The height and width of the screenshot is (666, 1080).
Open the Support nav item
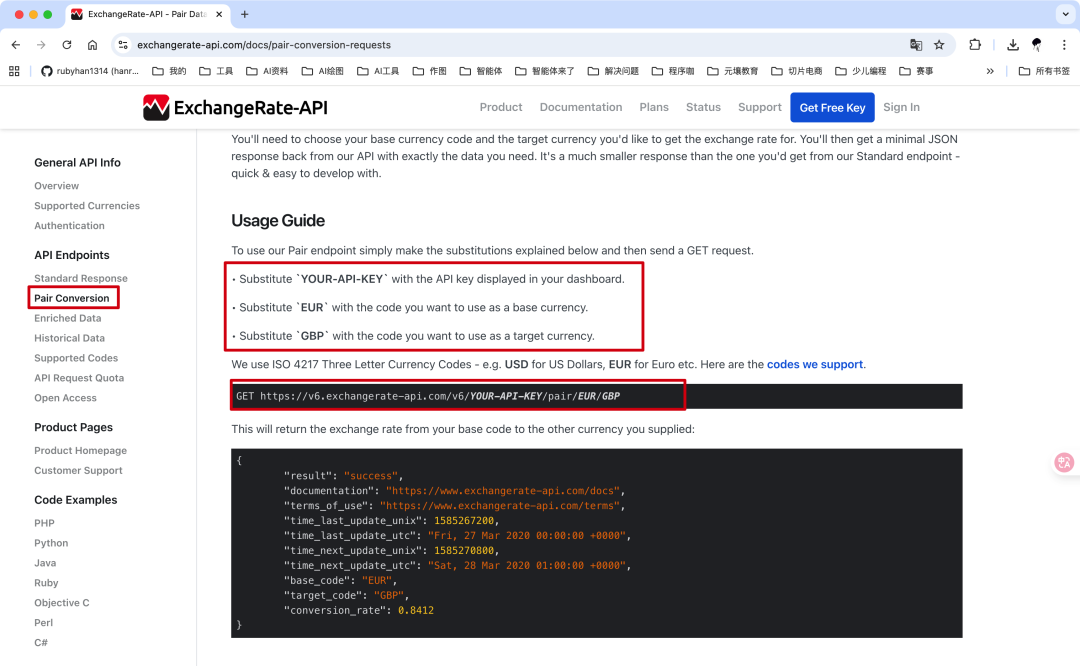760,107
